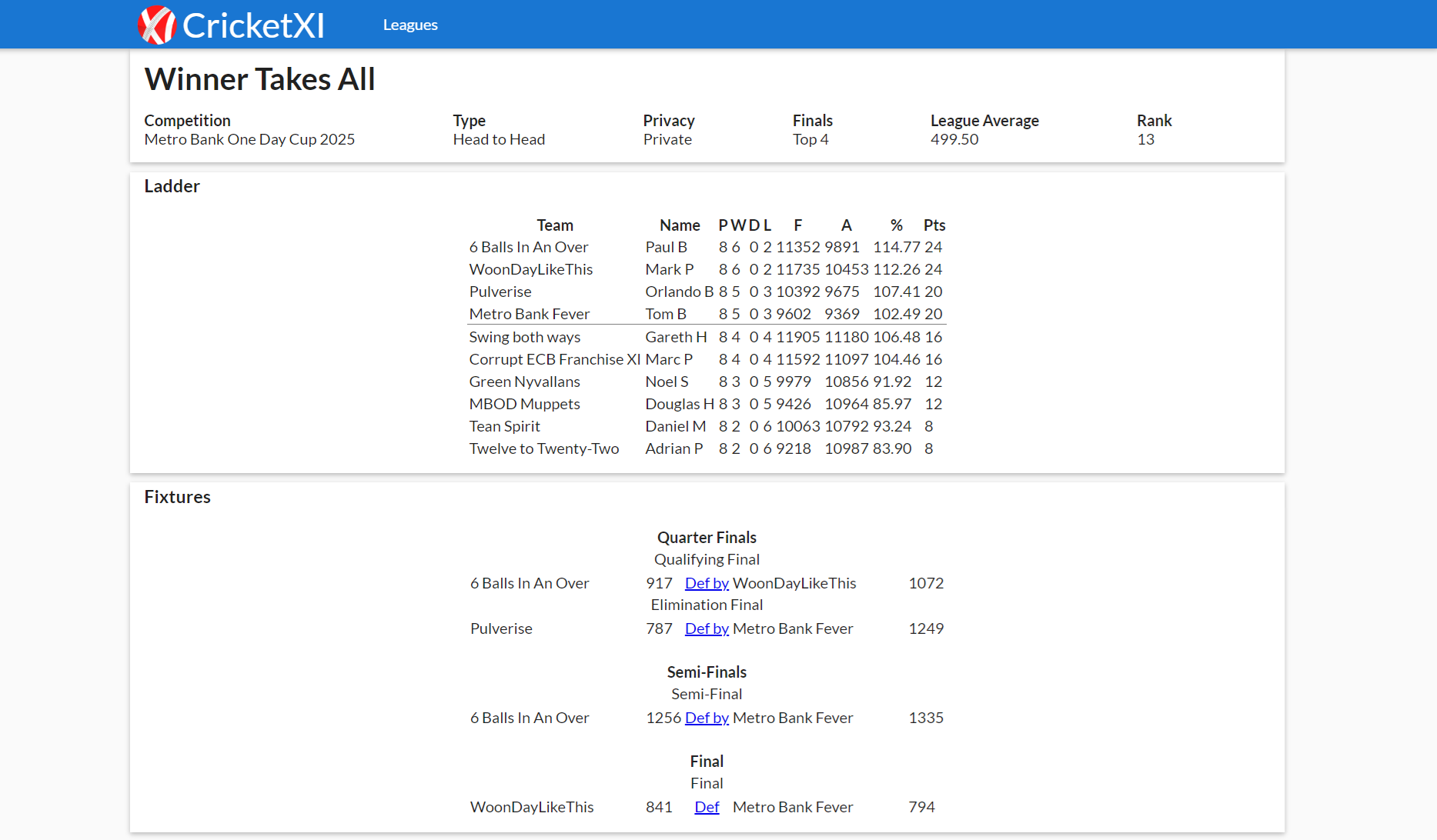Click Metro Bank Fever in the Final fixture

[x=792, y=807]
